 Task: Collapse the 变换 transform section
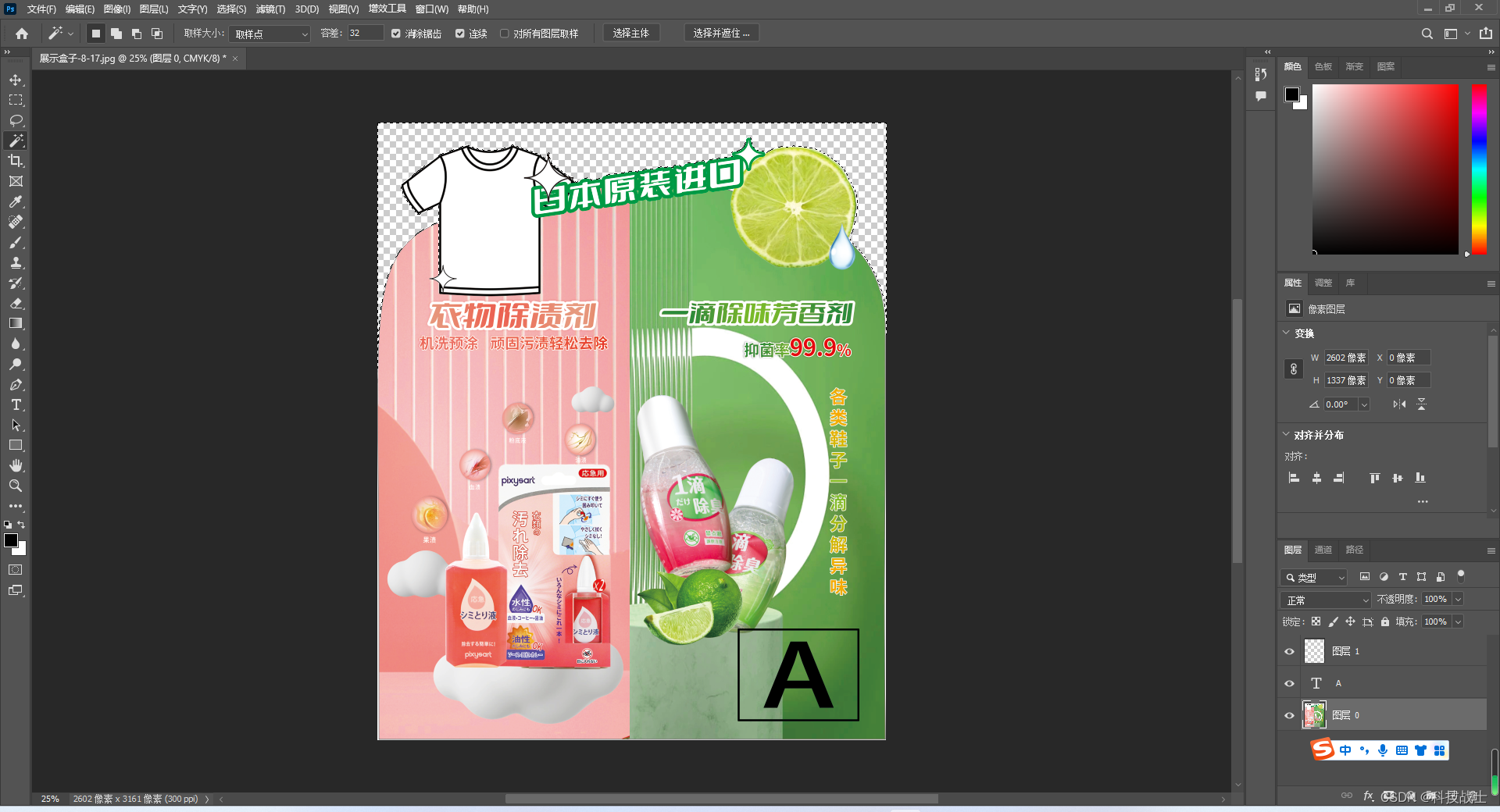(x=1287, y=333)
